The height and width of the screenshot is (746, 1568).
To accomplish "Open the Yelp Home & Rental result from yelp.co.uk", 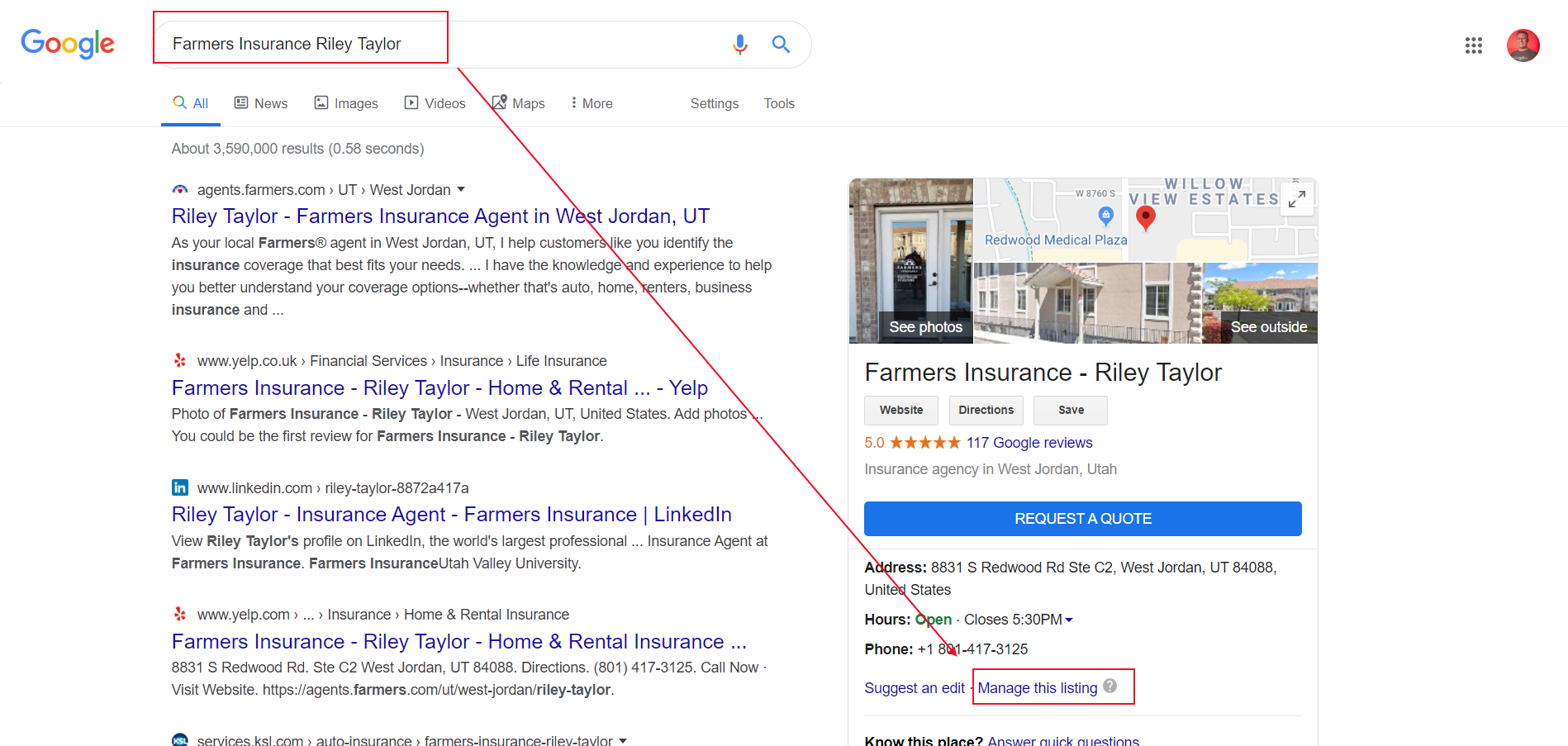I will 440,388.
